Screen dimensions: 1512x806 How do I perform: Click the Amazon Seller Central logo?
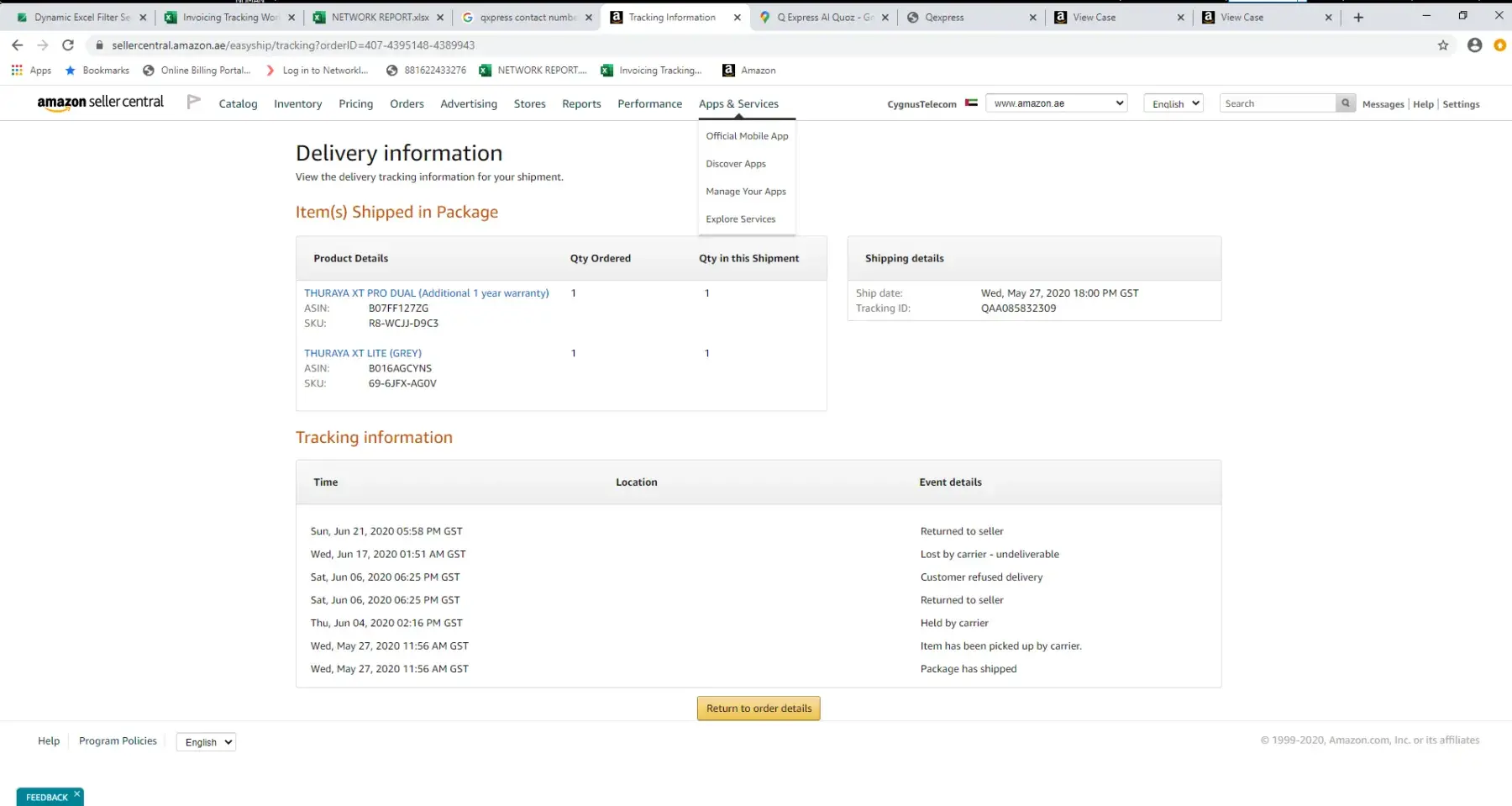pos(100,103)
